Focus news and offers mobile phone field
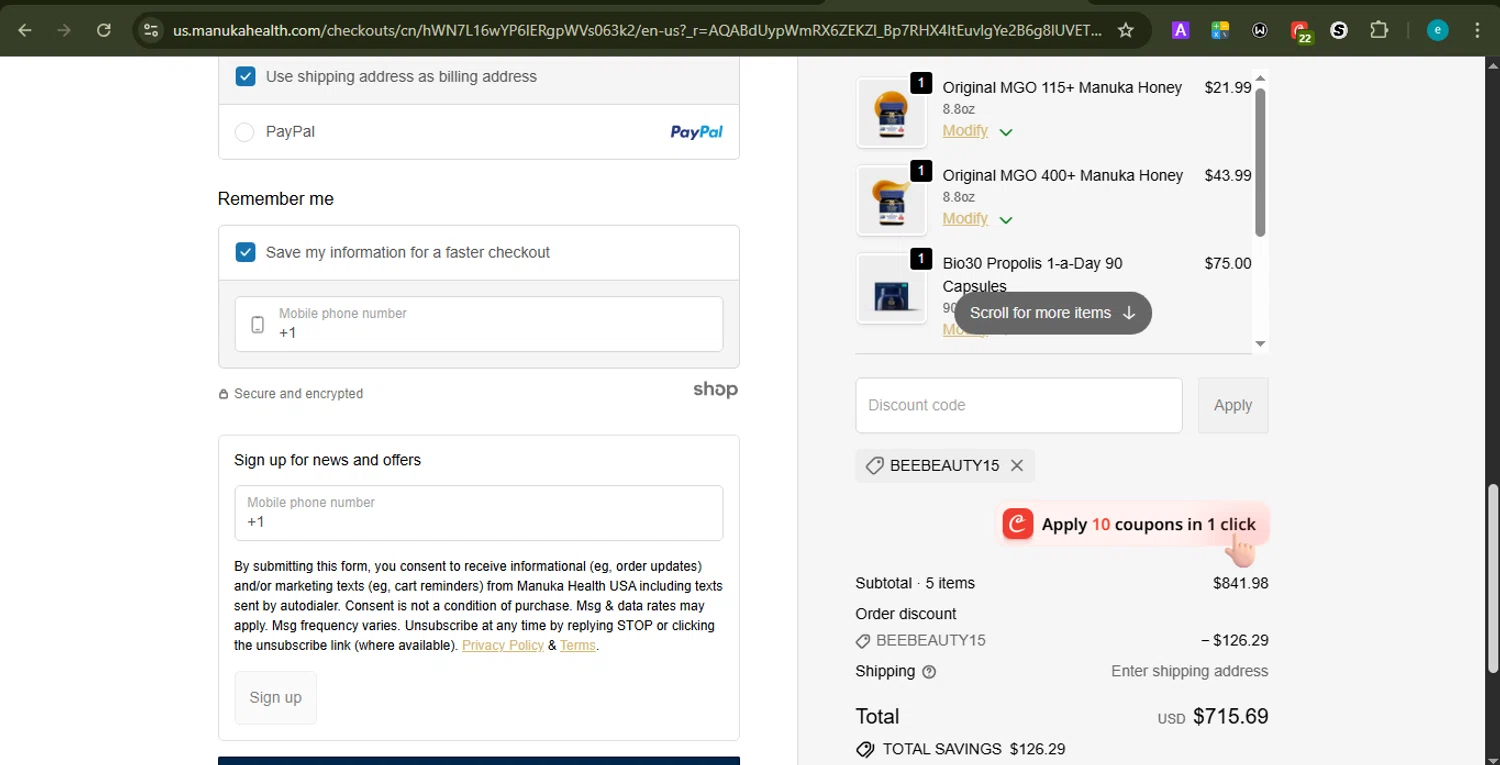The image size is (1500, 765). (x=479, y=513)
